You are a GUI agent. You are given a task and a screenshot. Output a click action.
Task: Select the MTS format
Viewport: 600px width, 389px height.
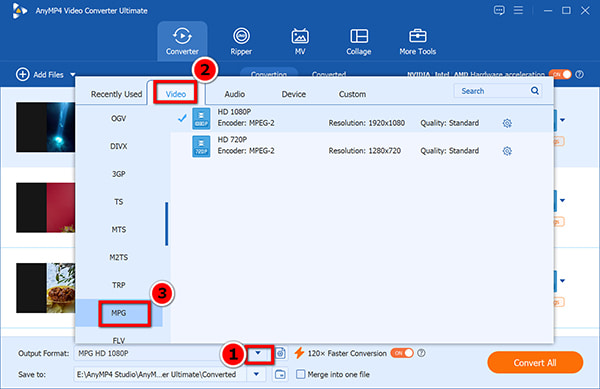(x=119, y=229)
